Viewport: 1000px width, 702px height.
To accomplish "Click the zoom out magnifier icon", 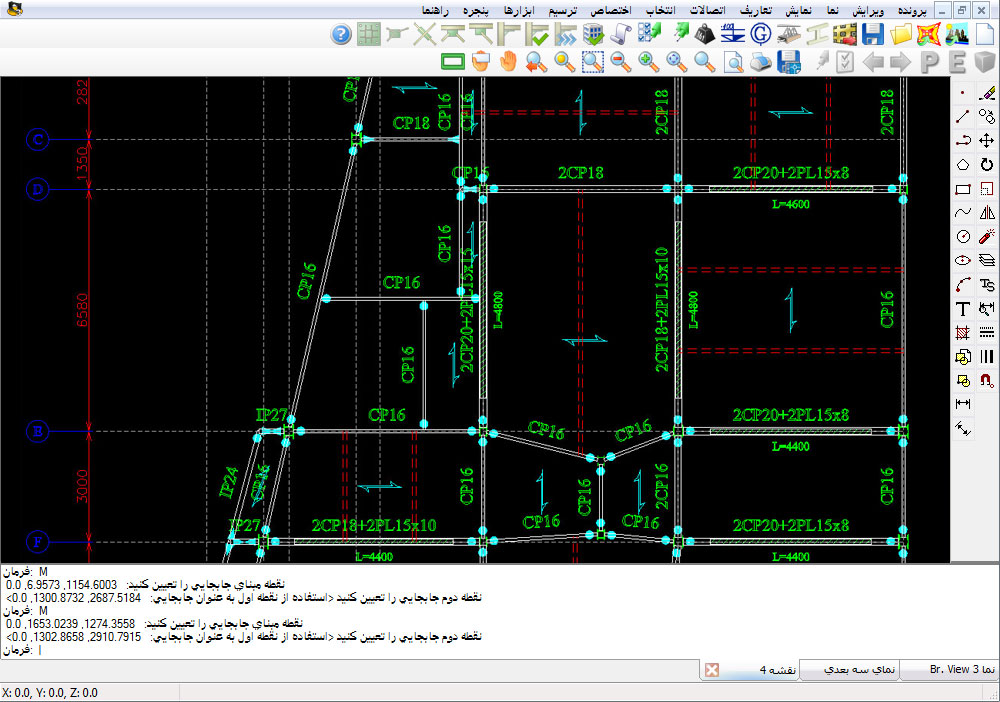I will [620, 62].
